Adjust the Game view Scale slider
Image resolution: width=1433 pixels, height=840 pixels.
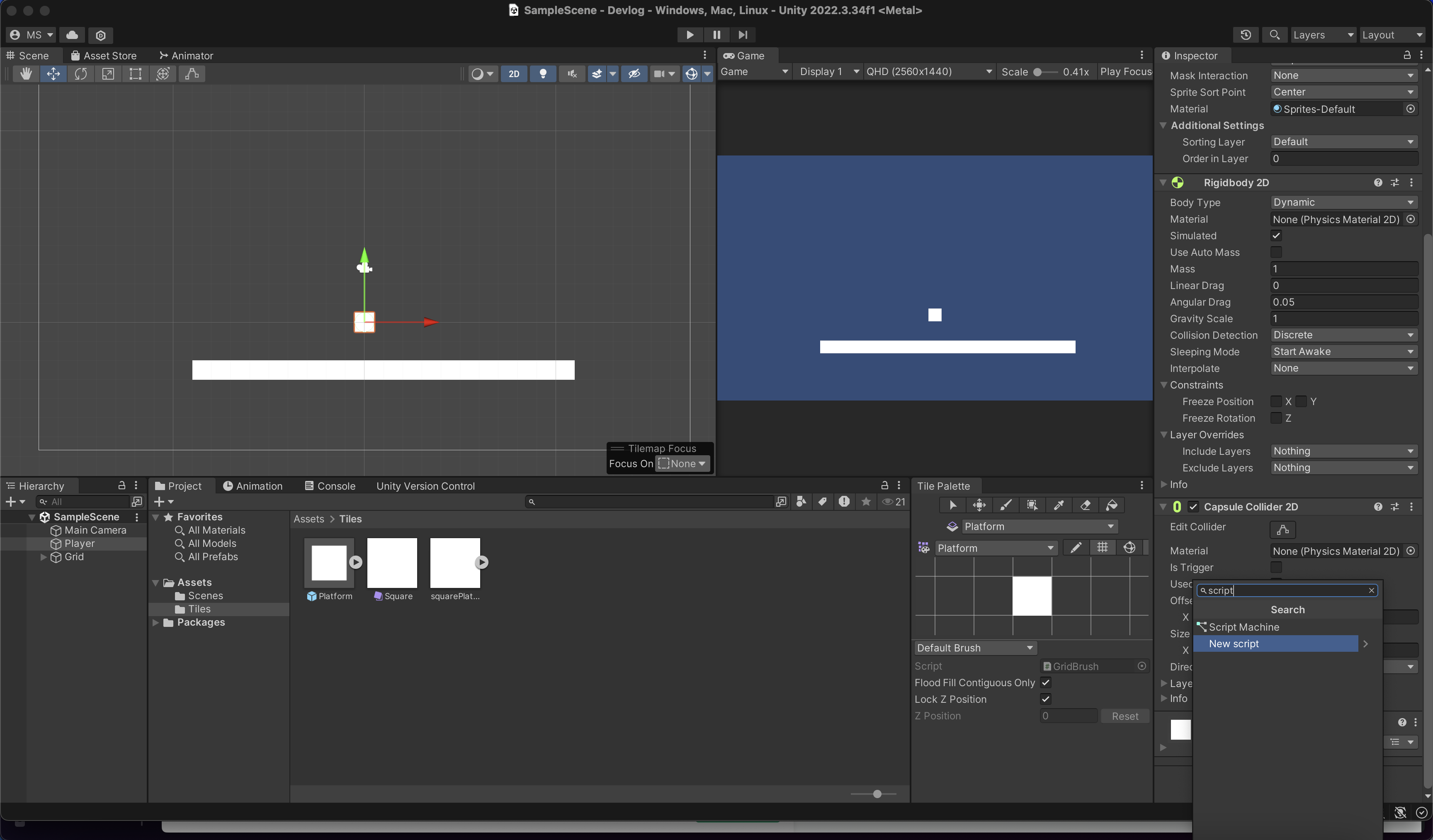(x=1038, y=72)
